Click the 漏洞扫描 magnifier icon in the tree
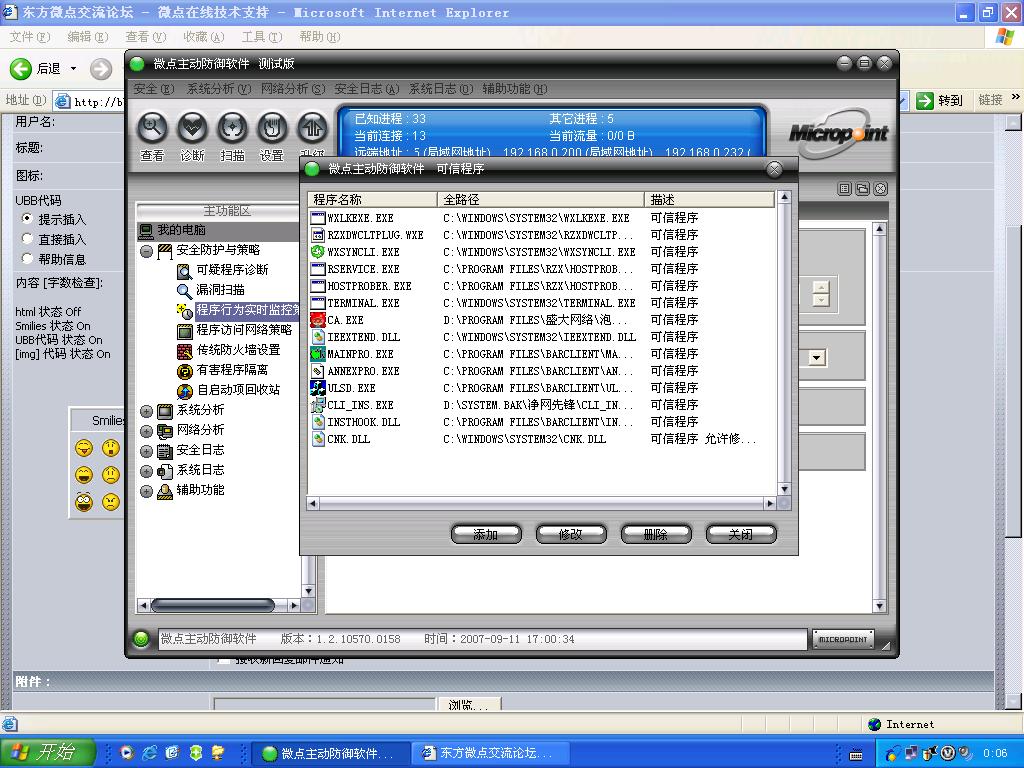This screenshot has width=1024, height=768. tap(185, 291)
